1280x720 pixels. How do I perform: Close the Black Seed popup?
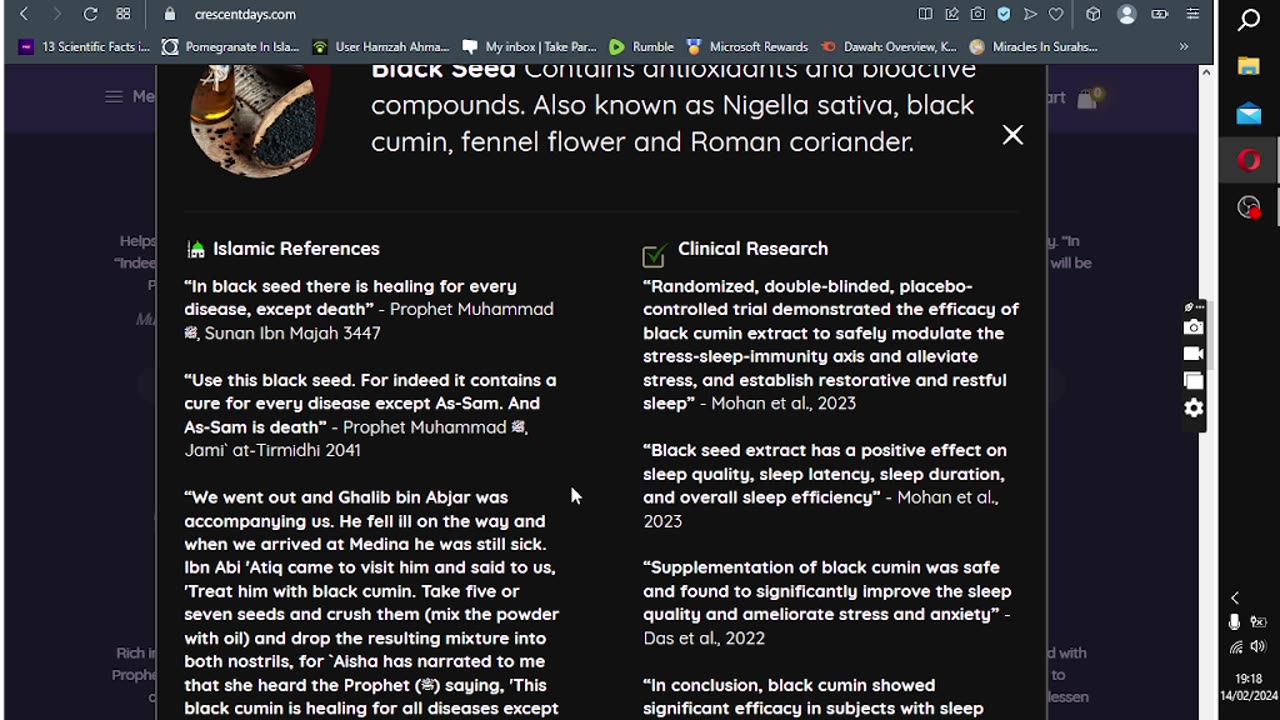click(x=1013, y=135)
